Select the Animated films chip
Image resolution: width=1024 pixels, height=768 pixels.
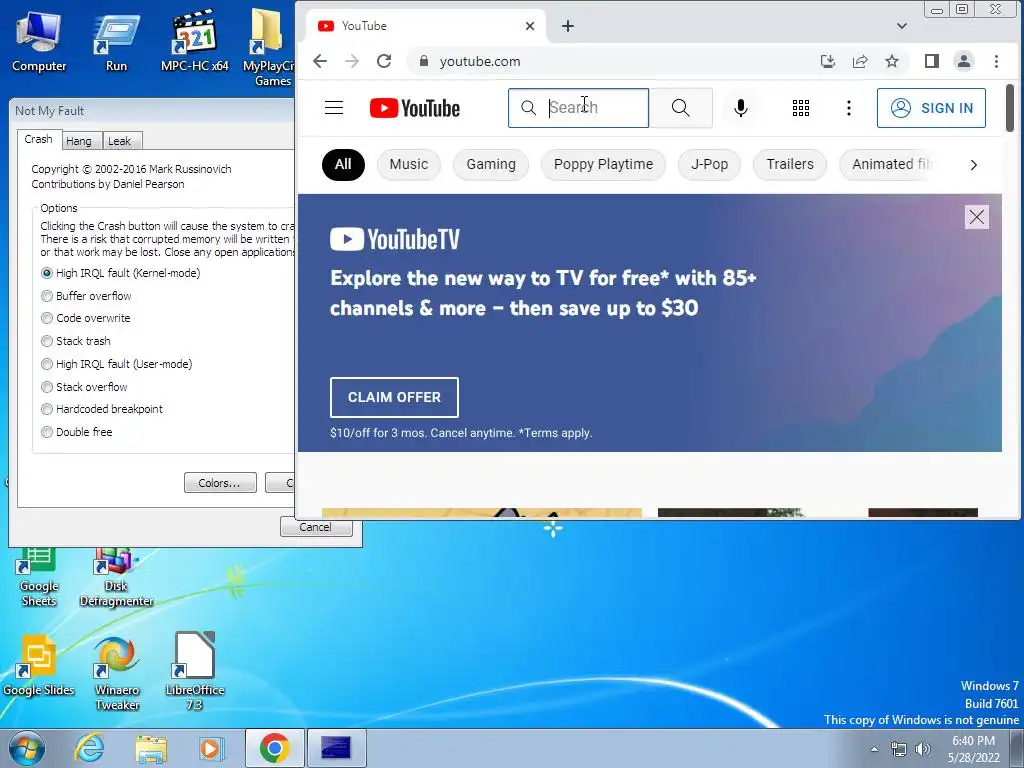891,165
